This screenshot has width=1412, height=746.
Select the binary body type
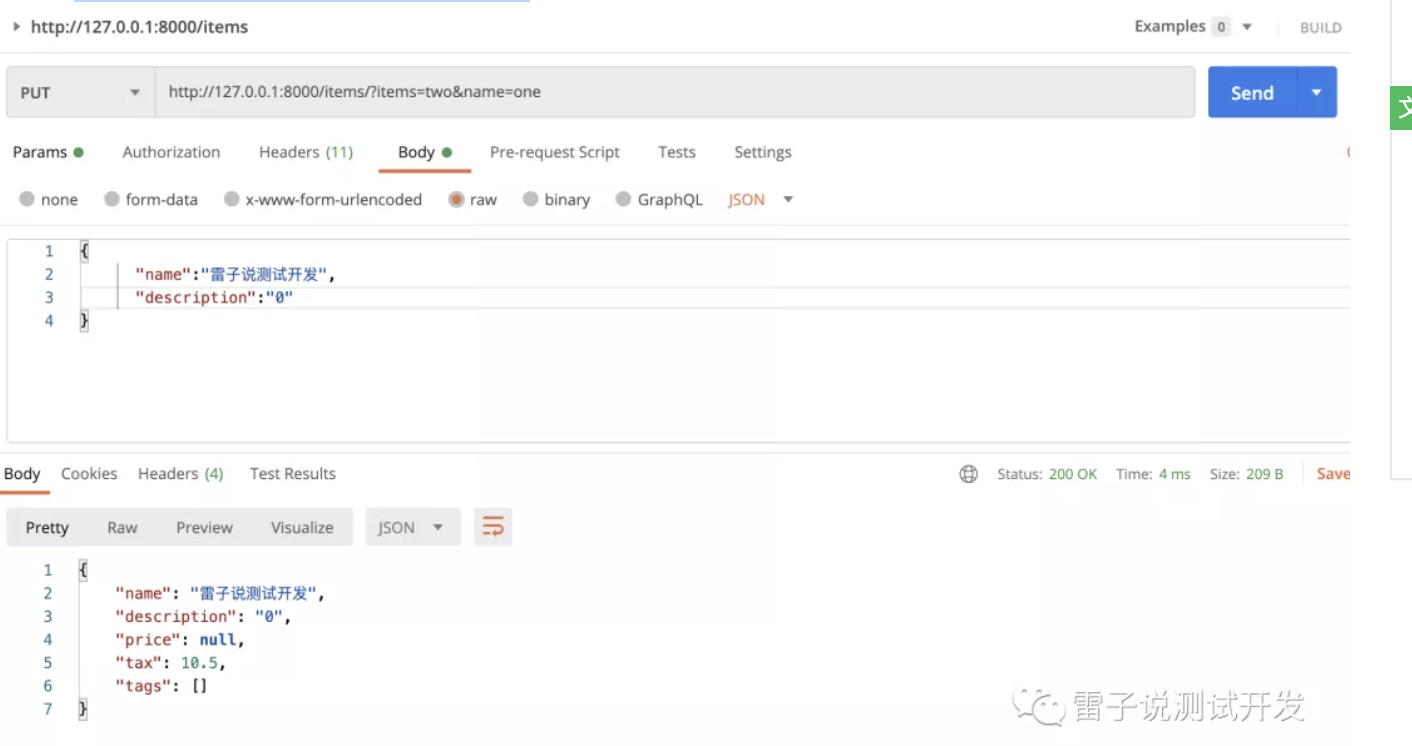tap(557, 199)
